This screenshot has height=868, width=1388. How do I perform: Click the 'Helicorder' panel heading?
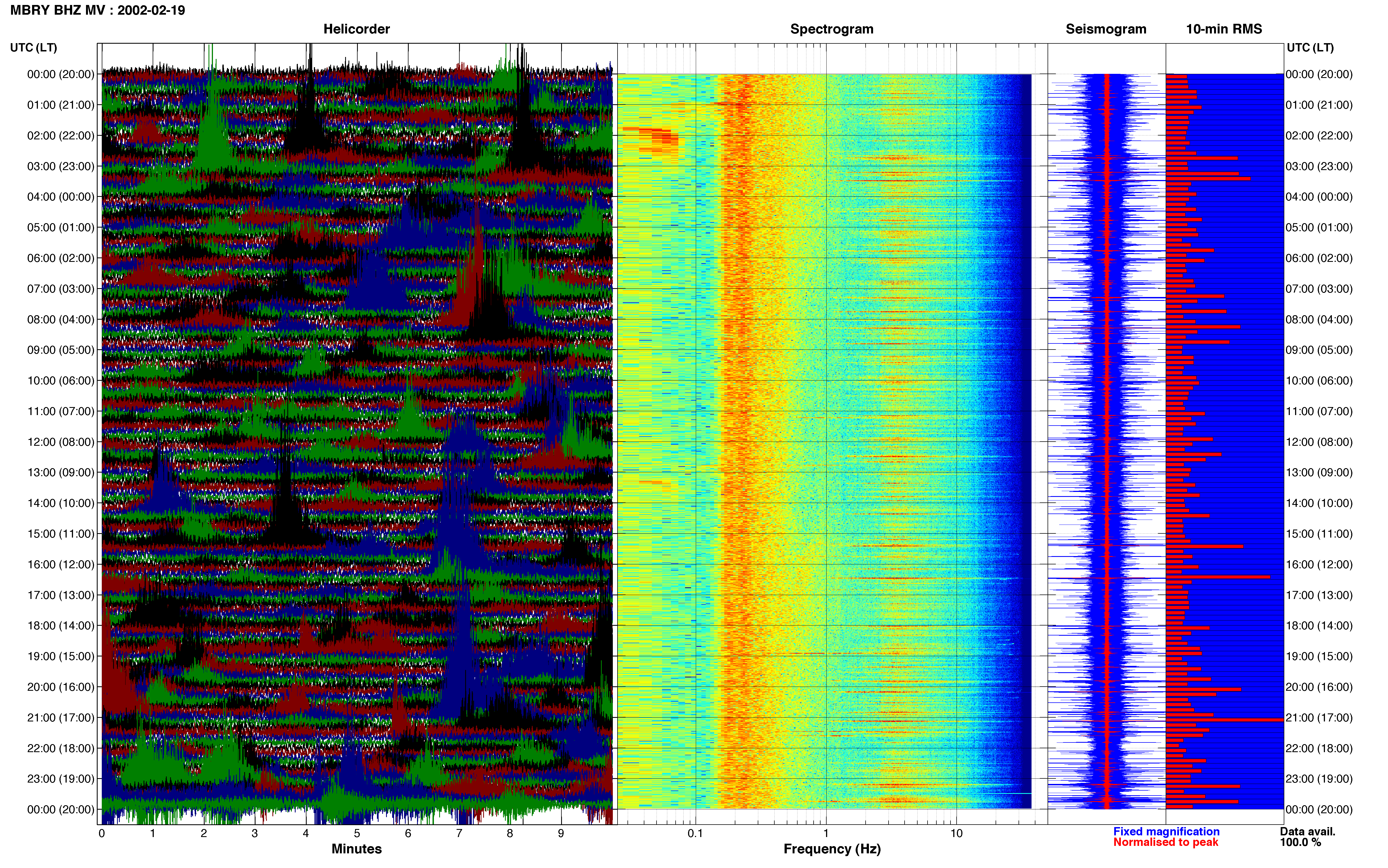356,29
